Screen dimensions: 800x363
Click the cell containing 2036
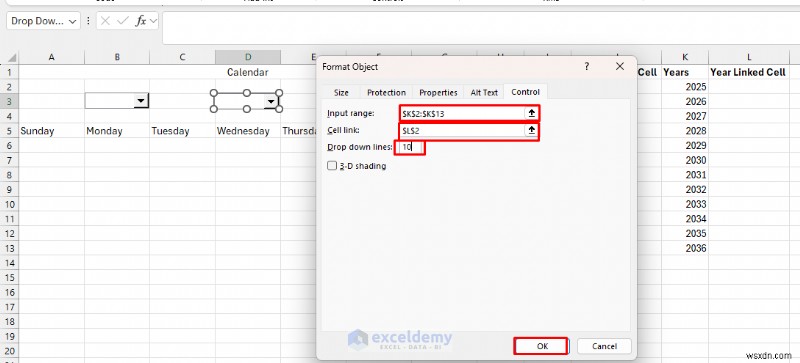point(685,249)
